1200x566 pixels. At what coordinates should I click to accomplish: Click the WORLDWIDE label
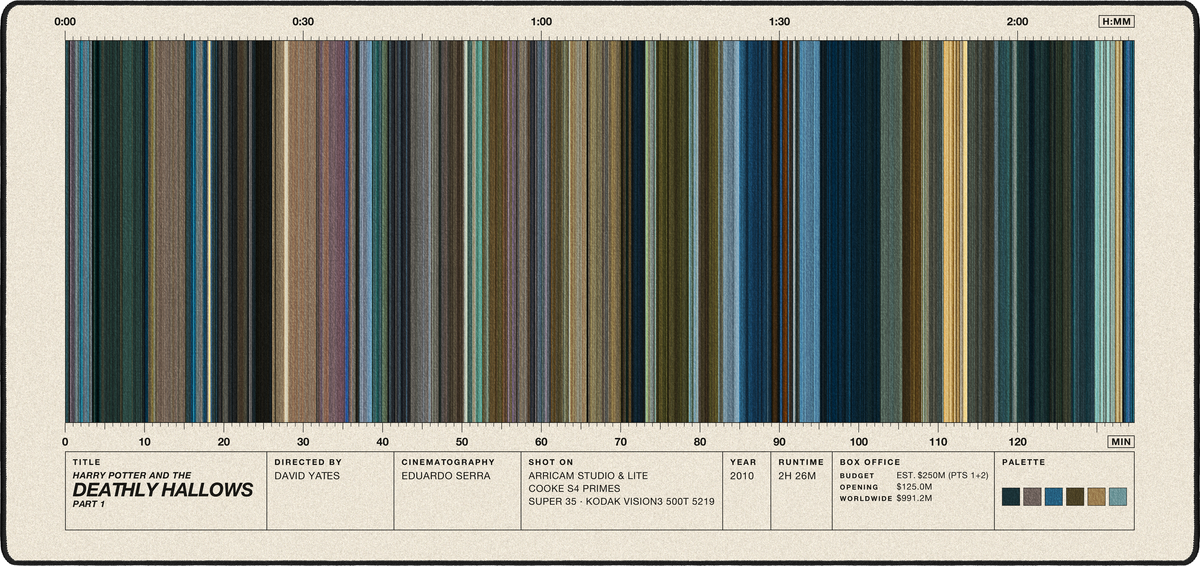point(865,498)
